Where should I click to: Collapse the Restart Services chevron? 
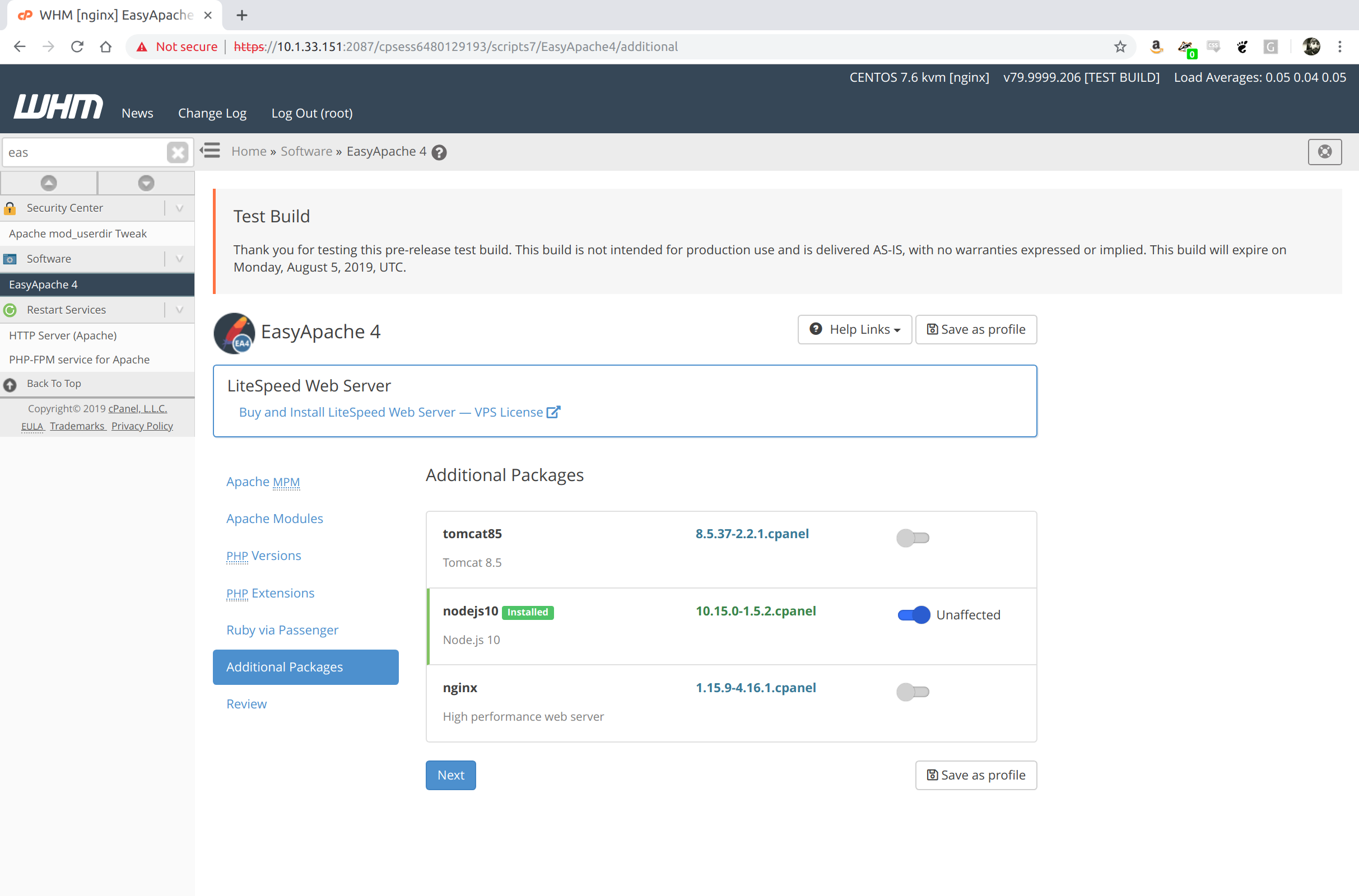point(179,310)
